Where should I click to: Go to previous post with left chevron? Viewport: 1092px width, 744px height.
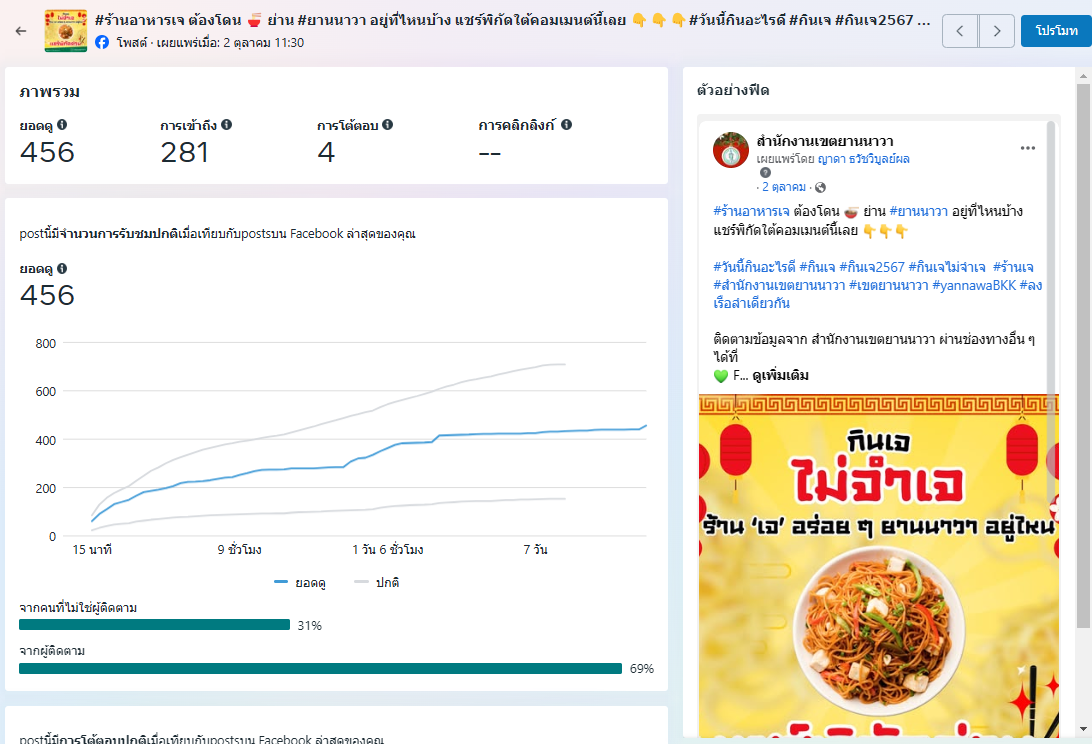[x=960, y=31]
